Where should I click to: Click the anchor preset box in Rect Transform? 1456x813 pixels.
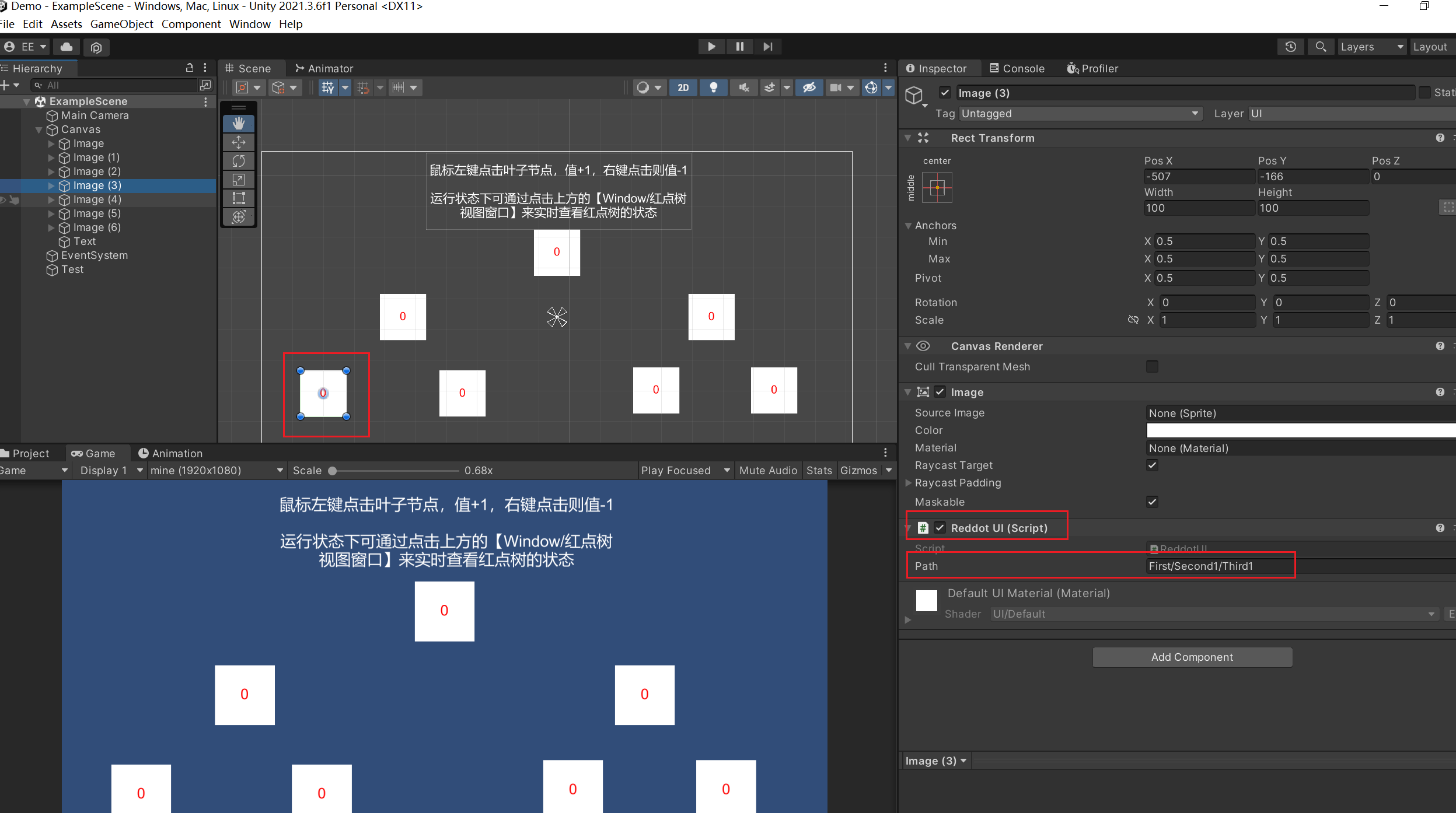(937, 187)
